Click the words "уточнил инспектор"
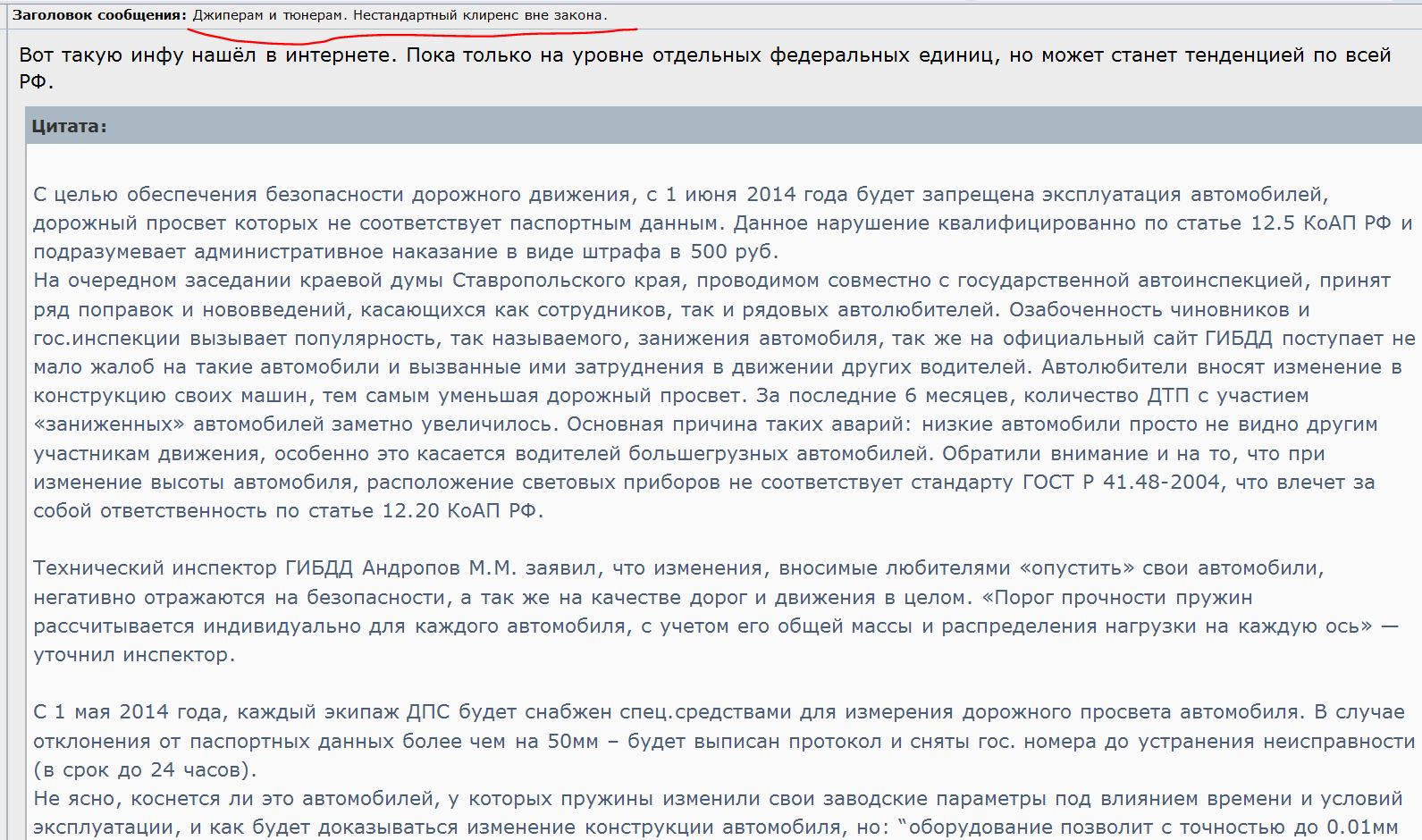This screenshot has height=840, width=1422. (132, 654)
